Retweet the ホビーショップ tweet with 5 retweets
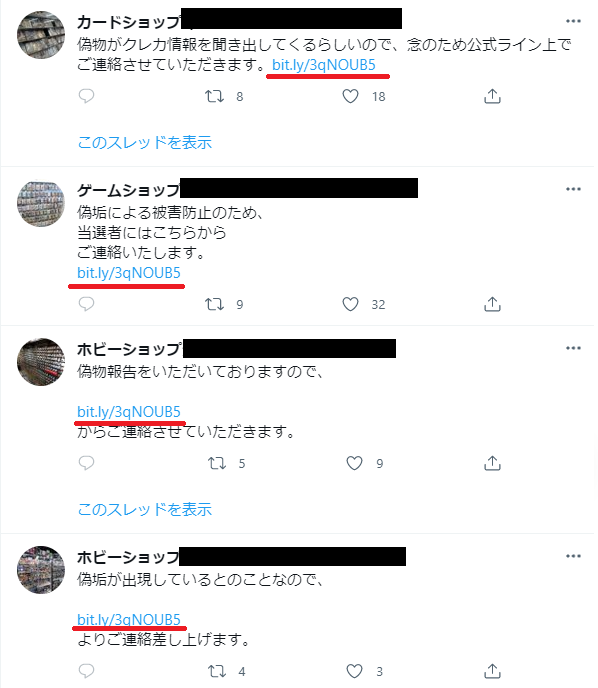The height and width of the screenshot is (688, 598). click(217, 463)
